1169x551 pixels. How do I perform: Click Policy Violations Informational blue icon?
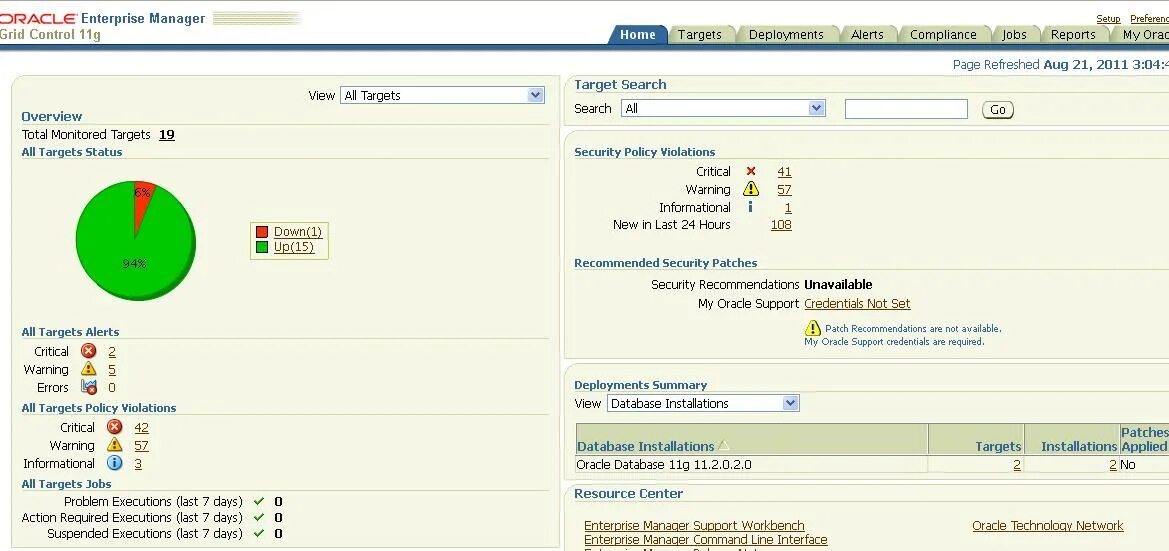pyautogui.click(x=114, y=463)
